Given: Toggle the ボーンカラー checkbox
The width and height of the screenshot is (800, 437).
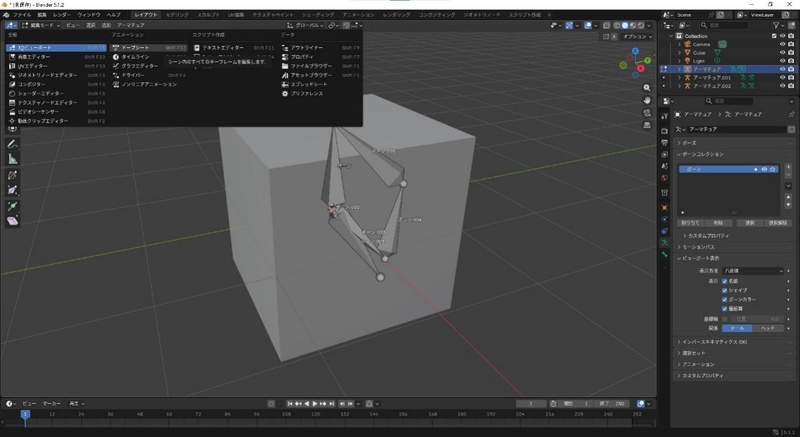Looking at the screenshot, I should 724,299.
